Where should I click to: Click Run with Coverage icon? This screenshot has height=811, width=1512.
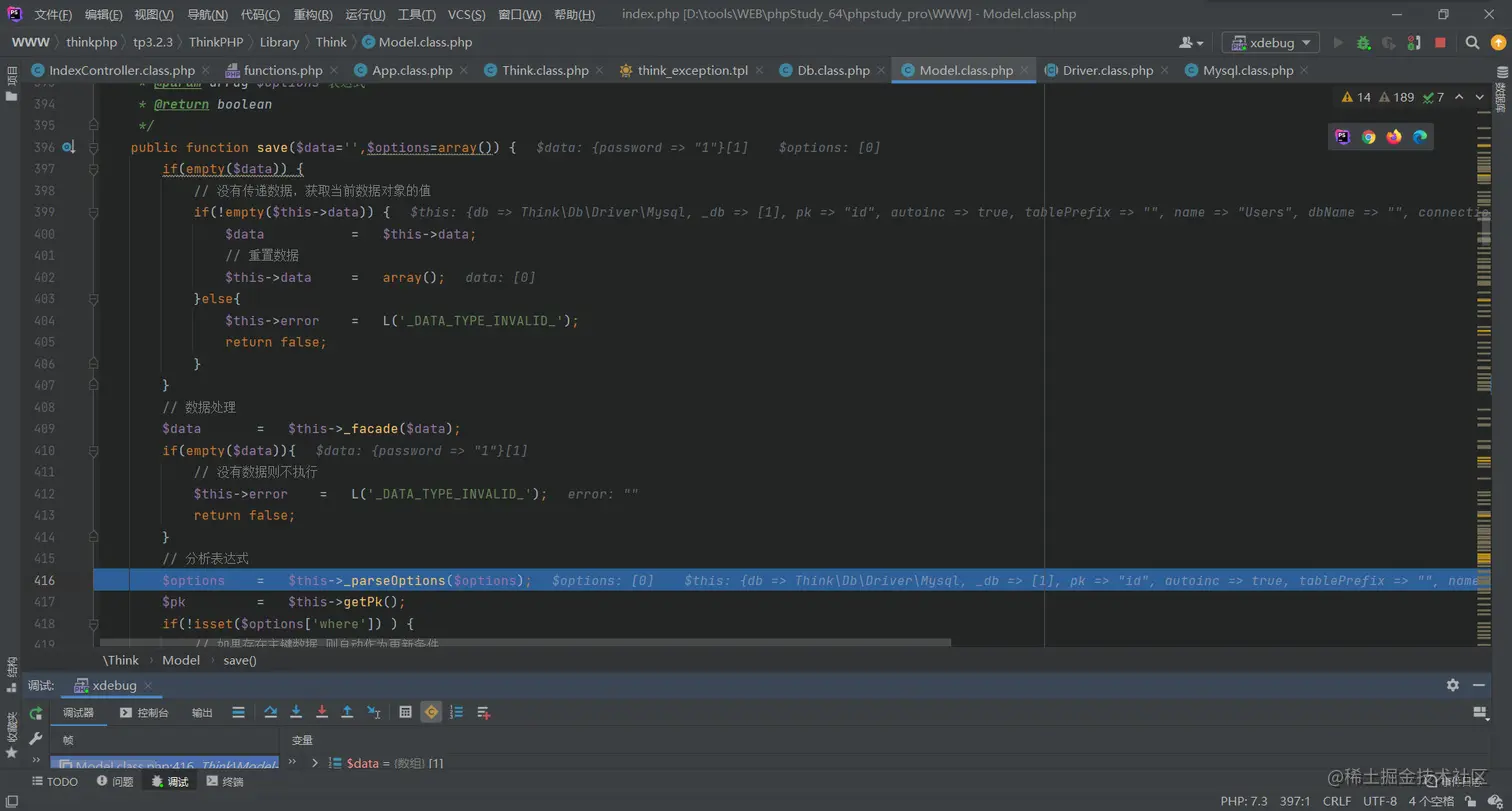1389,43
